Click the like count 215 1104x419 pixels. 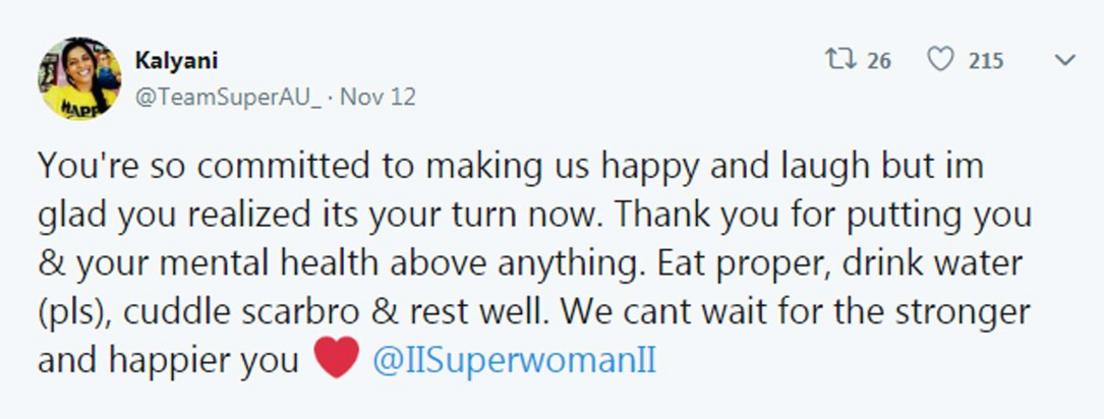986,61
